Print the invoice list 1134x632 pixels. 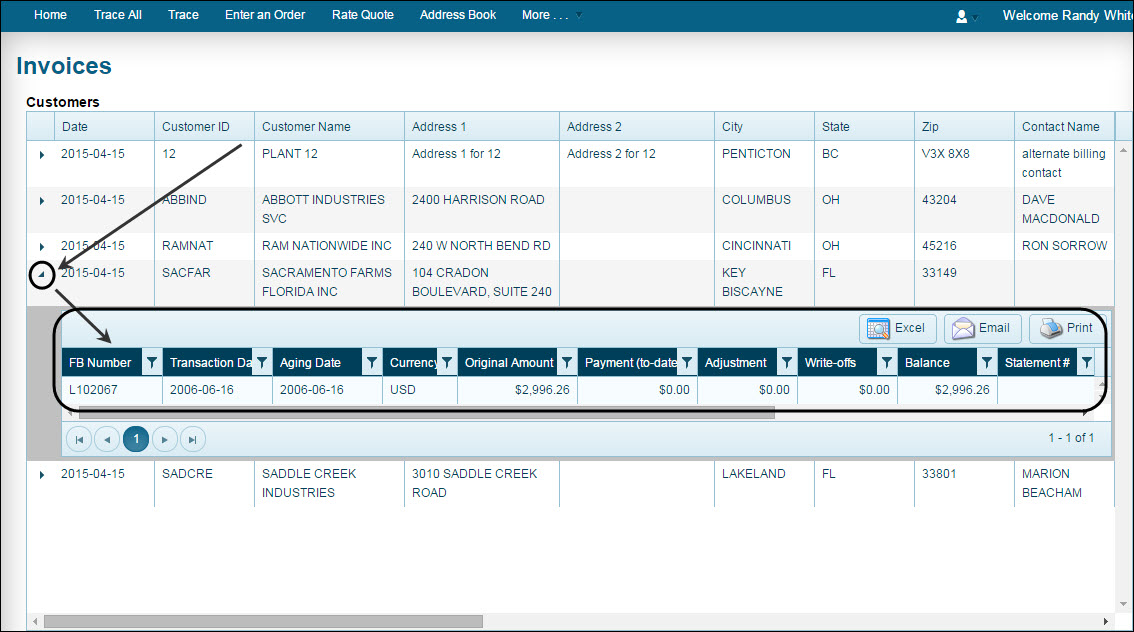[x=1067, y=328]
